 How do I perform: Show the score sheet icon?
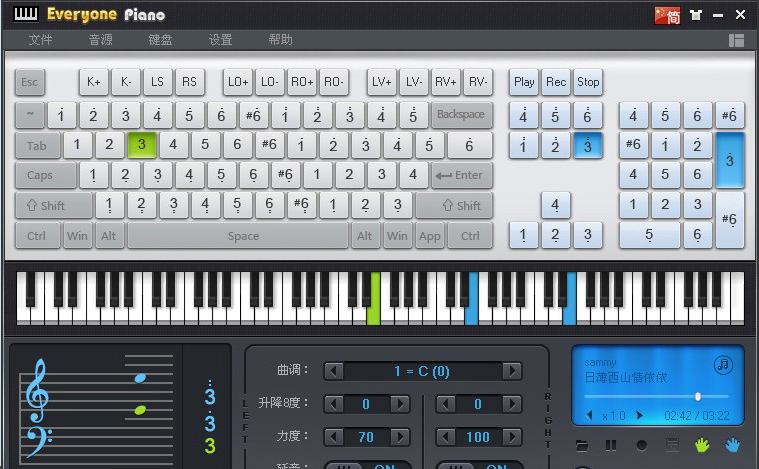(x=672, y=444)
